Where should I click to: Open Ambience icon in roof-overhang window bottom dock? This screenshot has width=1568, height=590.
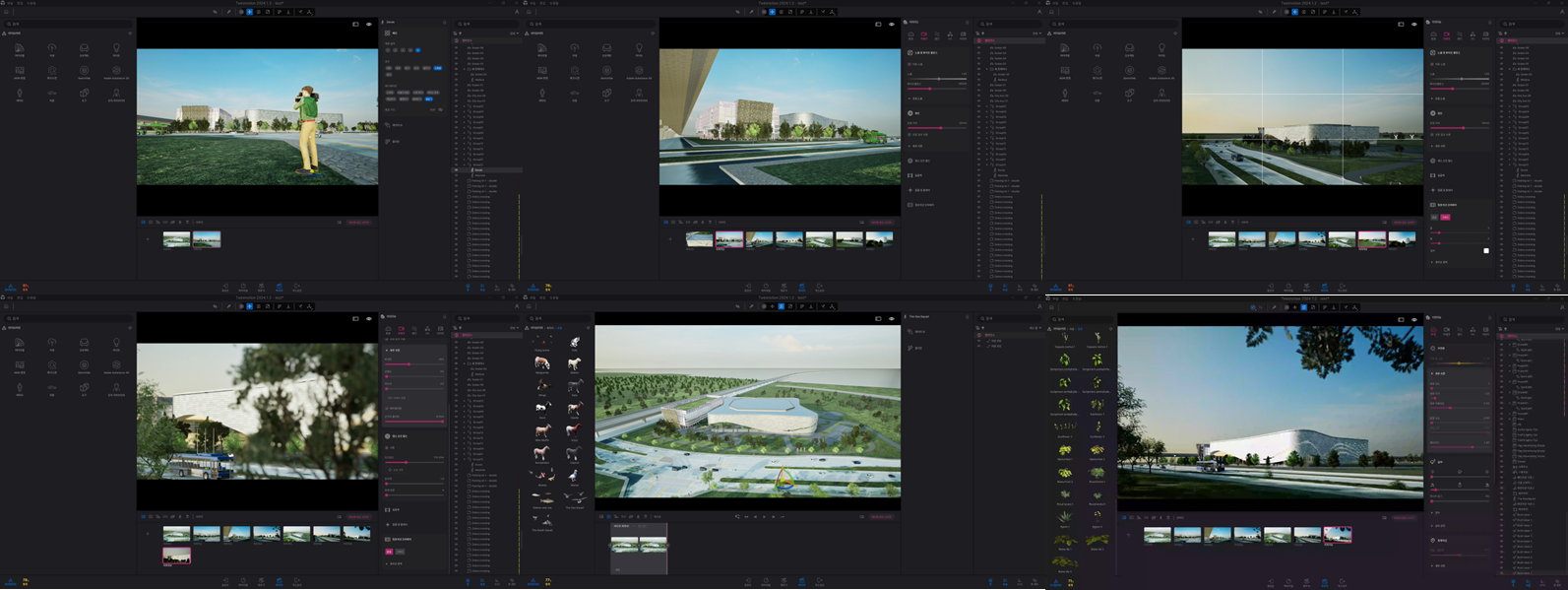[766, 287]
